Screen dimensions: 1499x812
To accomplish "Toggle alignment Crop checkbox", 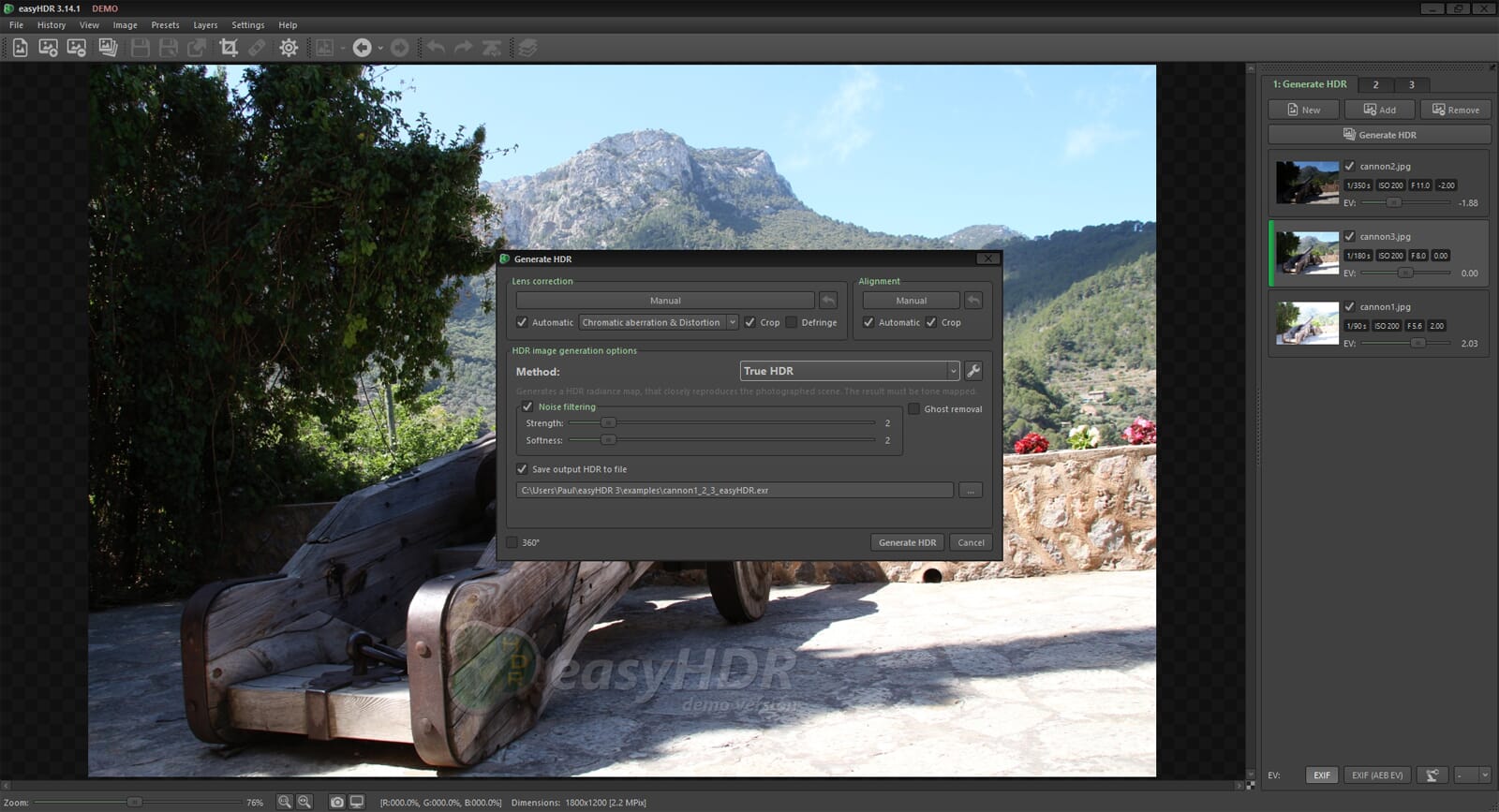I will point(931,322).
